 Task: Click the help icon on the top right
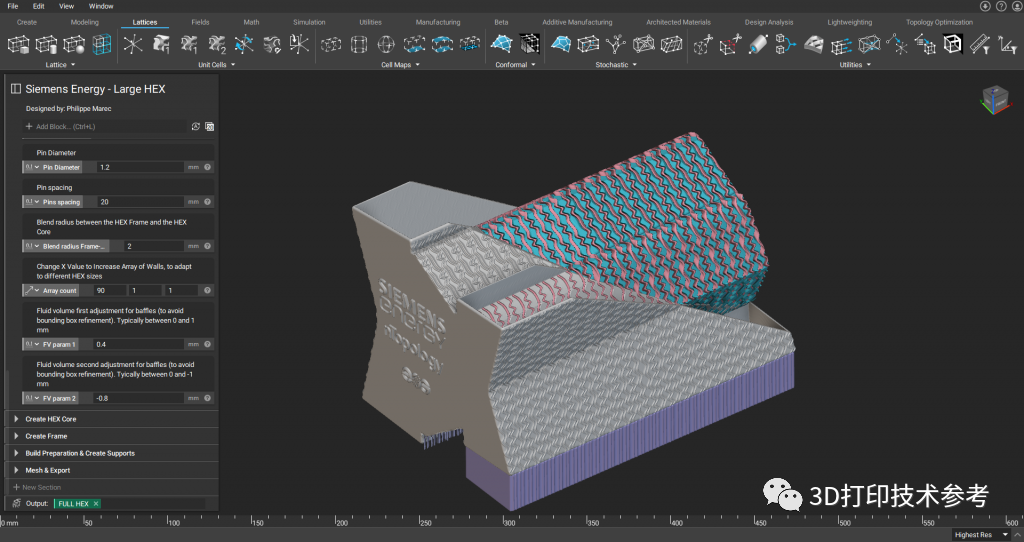pyautogui.click(x=1000, y=6)
